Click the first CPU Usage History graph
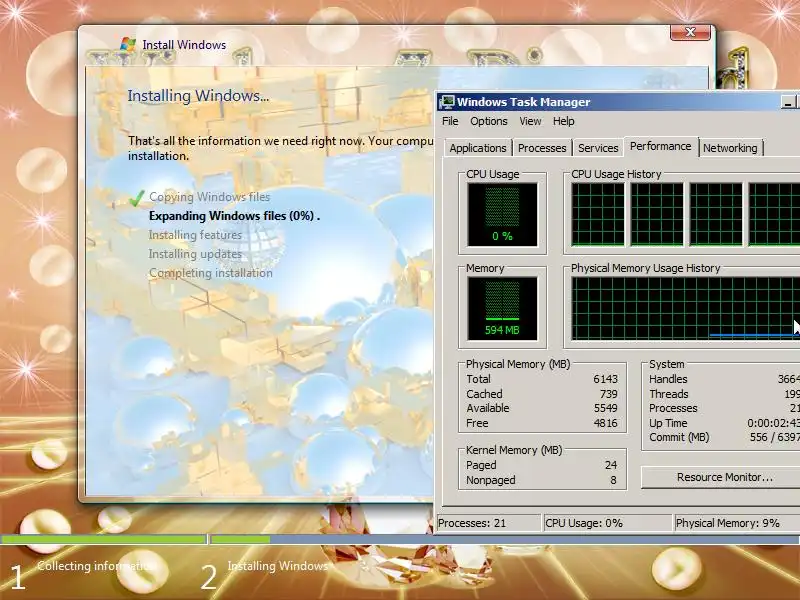This screenshot has height=600, width=800. [597, 214]
